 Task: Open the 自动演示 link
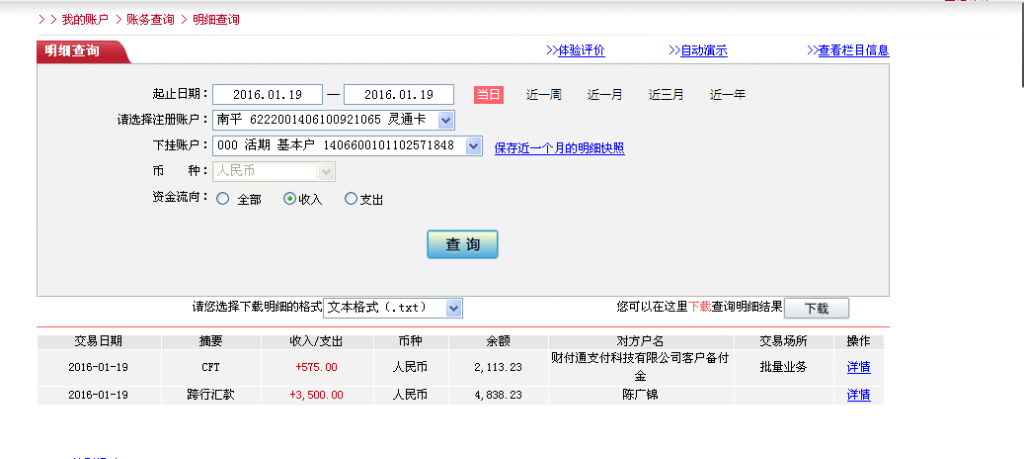pyautogui.click(x=697, y=51)
